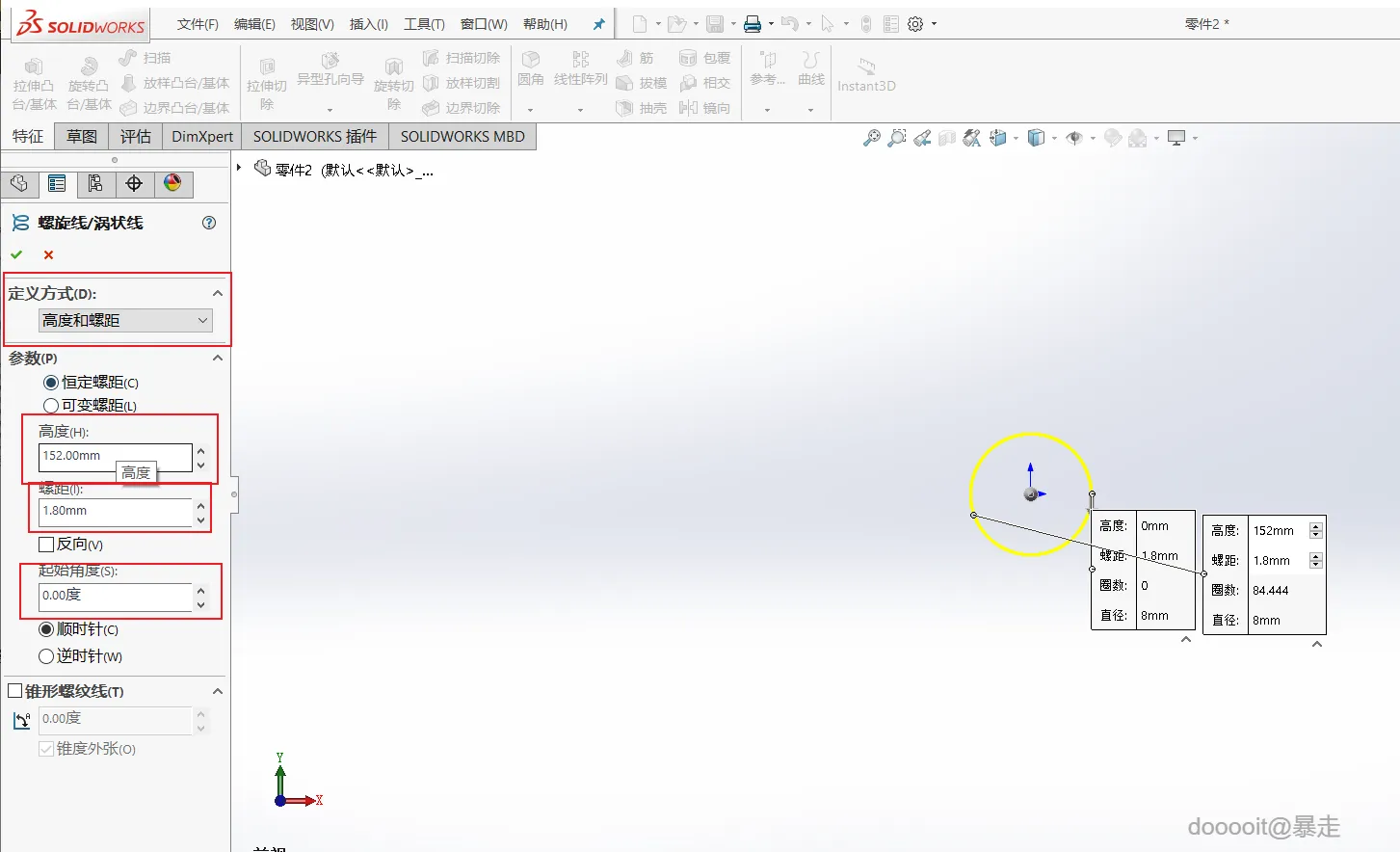
Task: Select the 线性阵列 linear pattern tool
Action: (x=581, y=69)
